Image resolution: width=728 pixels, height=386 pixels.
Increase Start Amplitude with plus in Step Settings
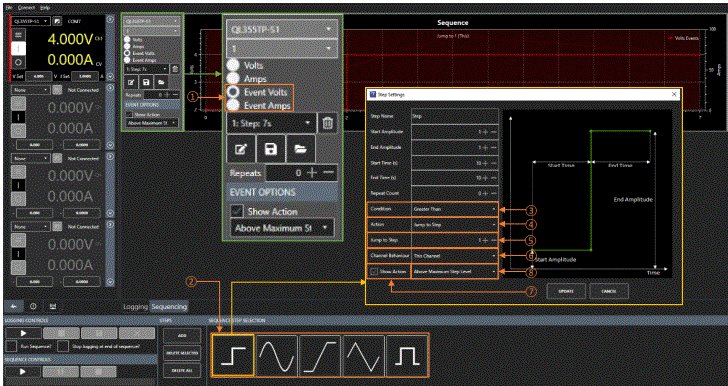(485, 132)
